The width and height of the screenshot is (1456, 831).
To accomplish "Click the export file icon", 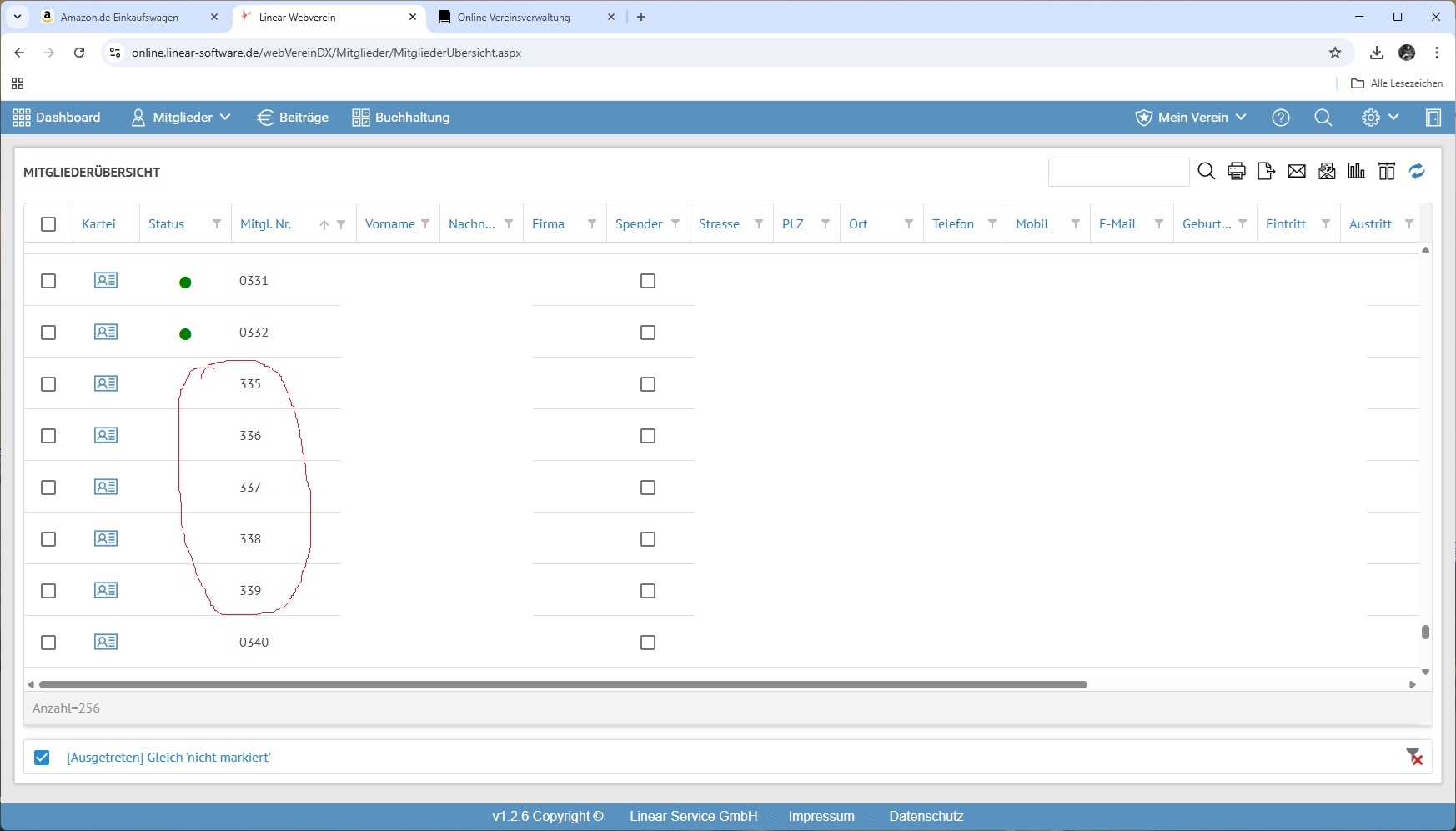I will pyautogui.click(x=1266, y=172).
